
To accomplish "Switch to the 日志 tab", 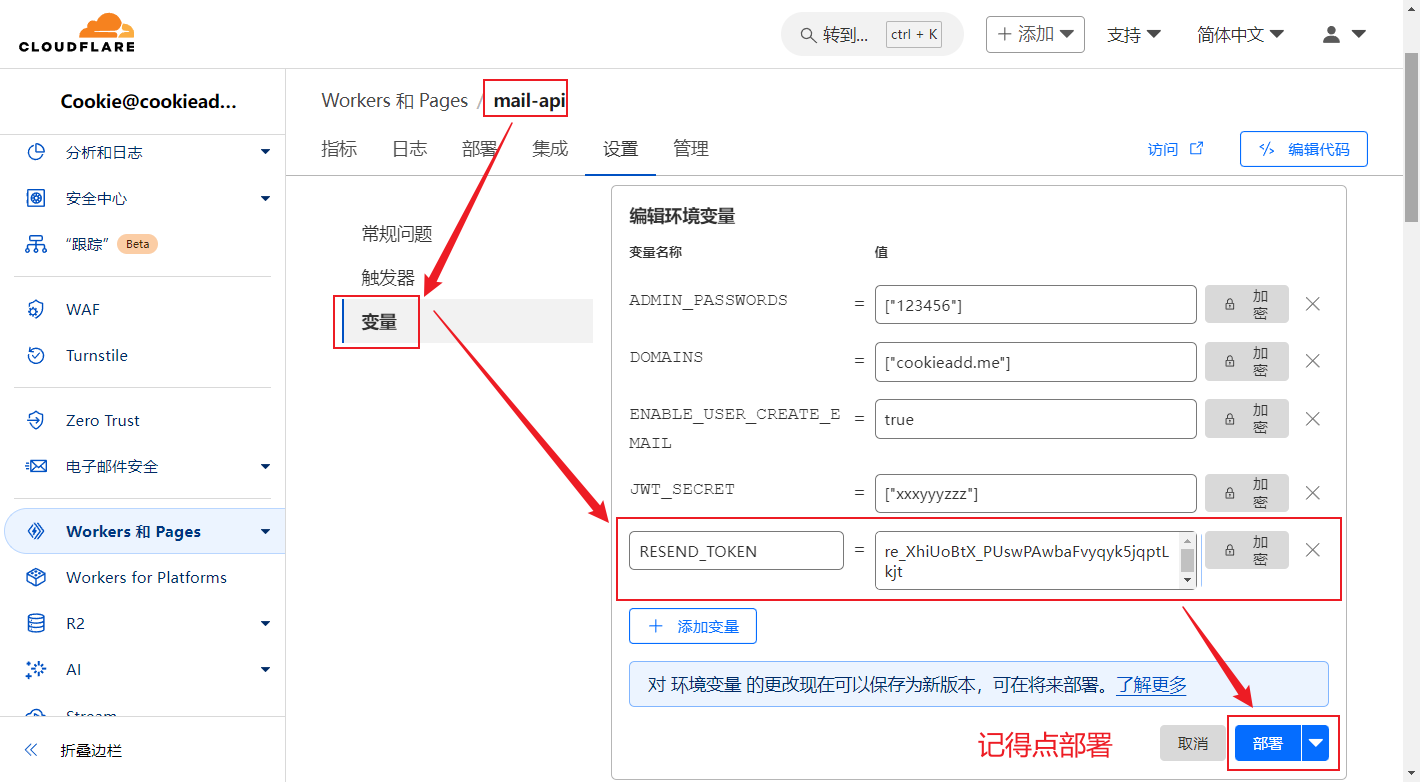I will 409,149.
